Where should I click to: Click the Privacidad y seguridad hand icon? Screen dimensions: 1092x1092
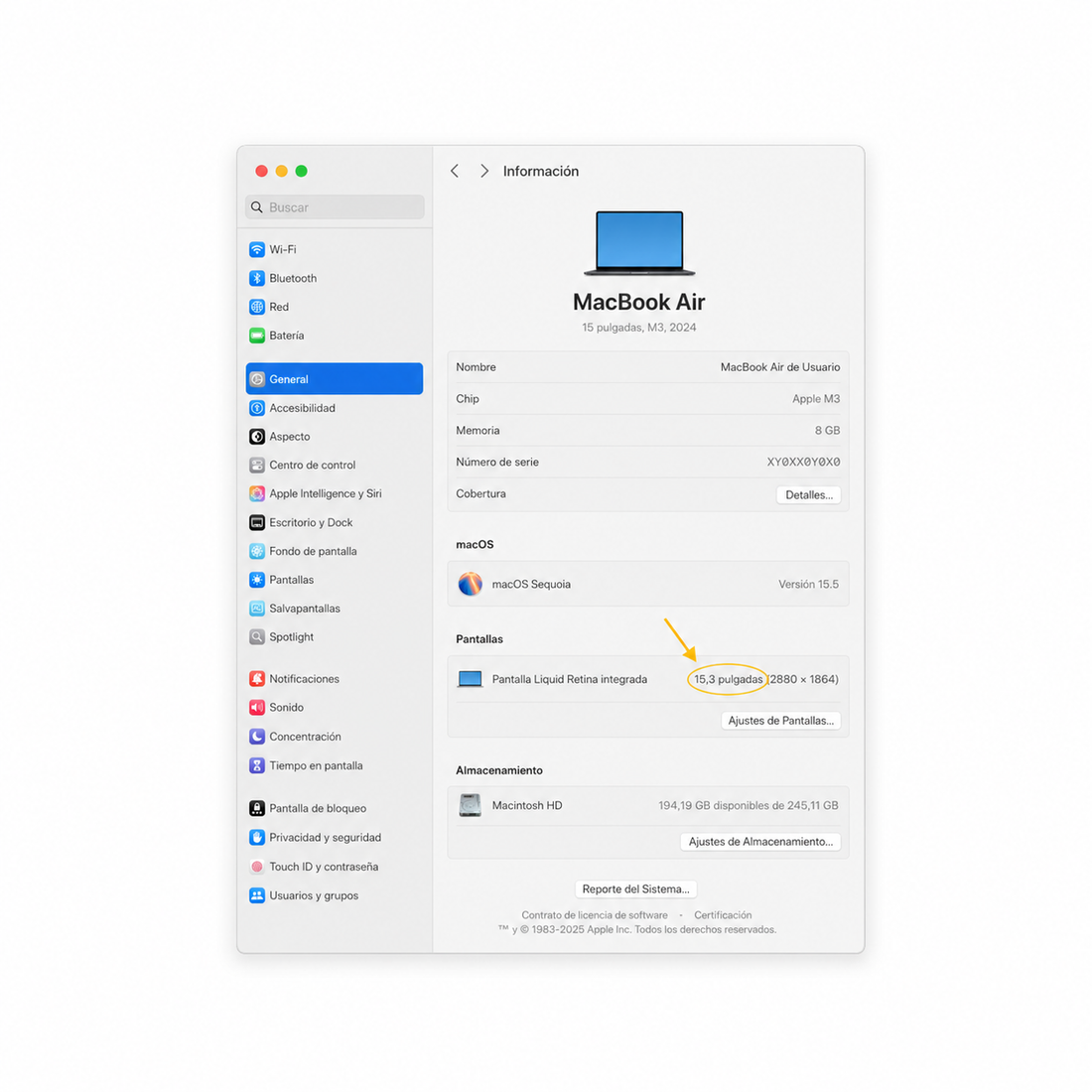coord(257,837)
